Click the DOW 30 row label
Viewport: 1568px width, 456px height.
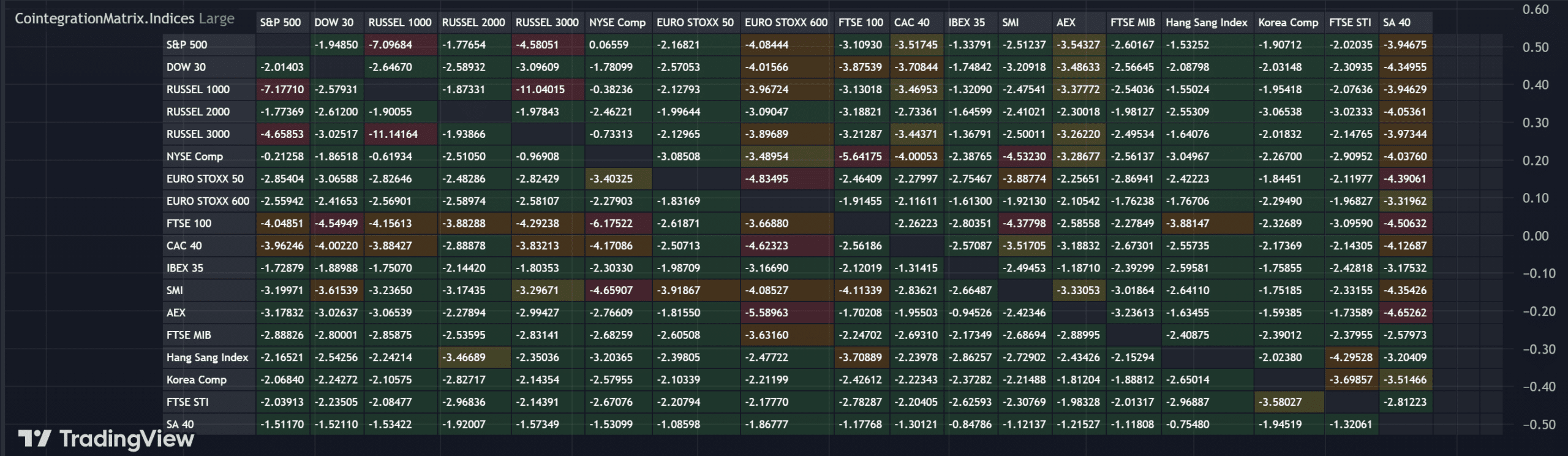[x=186, y=67]
